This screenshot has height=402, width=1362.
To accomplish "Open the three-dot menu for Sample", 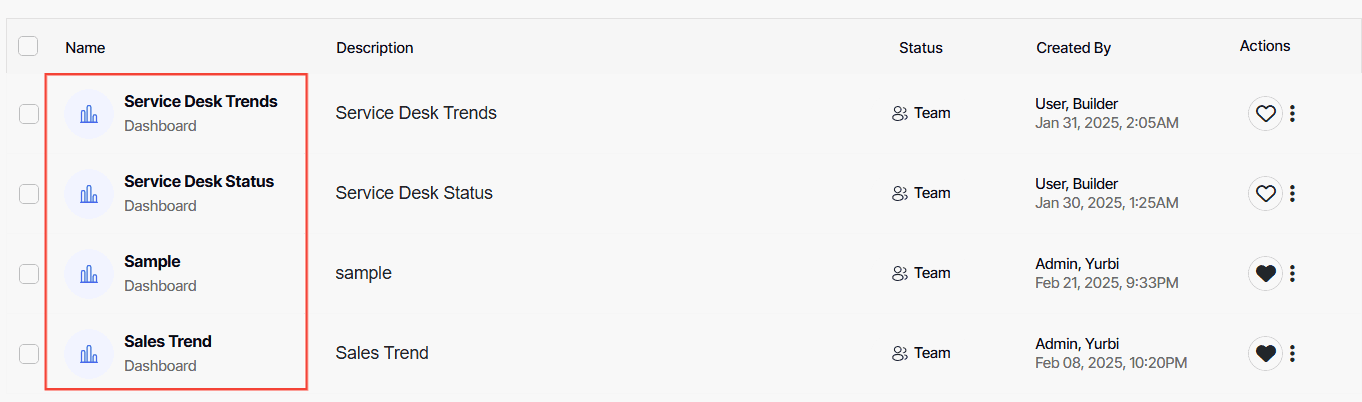I will click(x=1293, y=273).
